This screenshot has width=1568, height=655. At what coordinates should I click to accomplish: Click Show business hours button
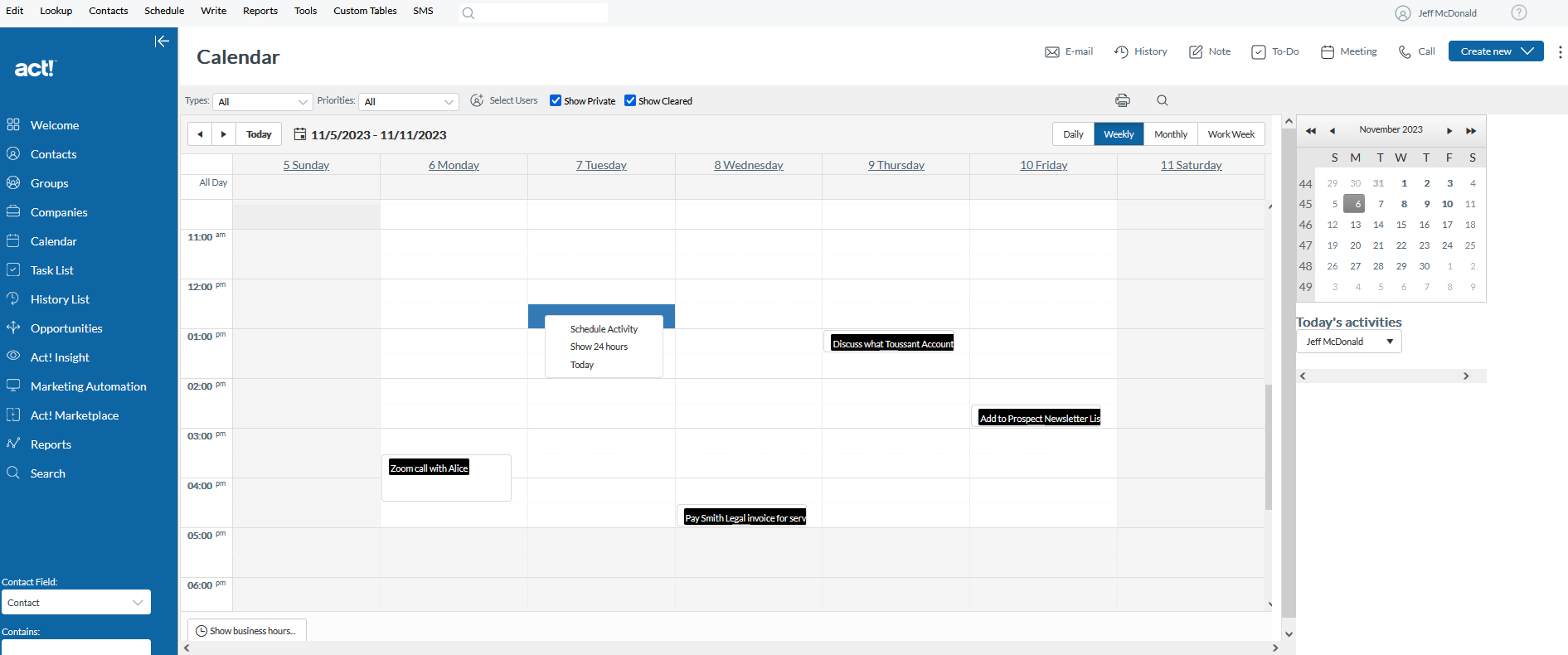247,631
